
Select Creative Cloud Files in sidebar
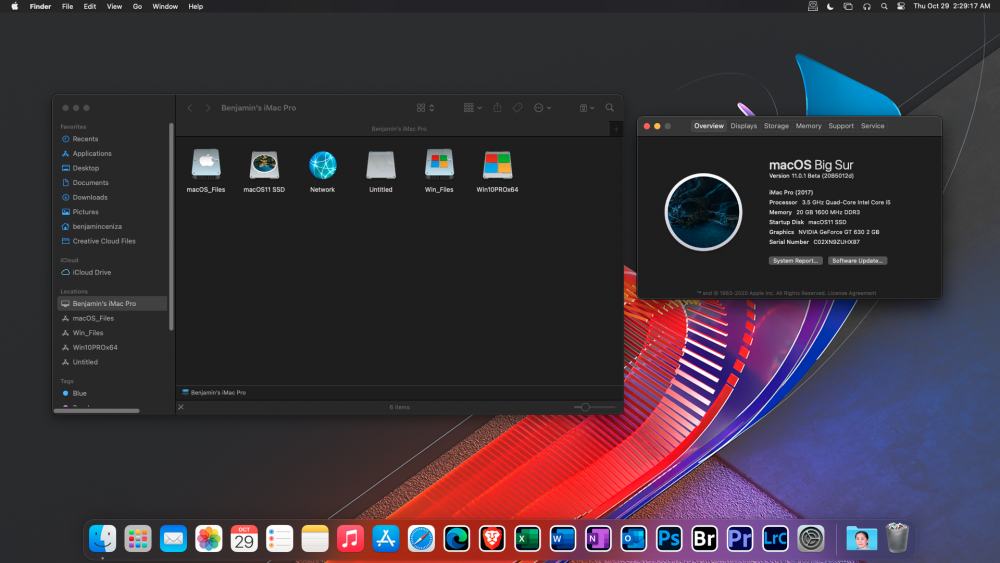click(104, 241)
